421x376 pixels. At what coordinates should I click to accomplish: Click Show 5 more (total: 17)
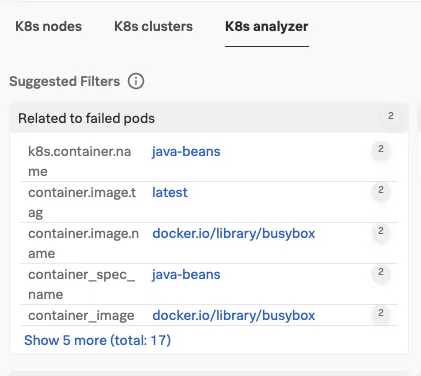(x=97, y=340)
